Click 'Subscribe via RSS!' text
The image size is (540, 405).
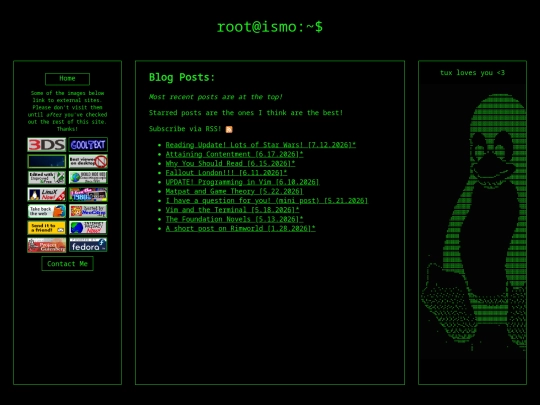(x=185, y=129)
